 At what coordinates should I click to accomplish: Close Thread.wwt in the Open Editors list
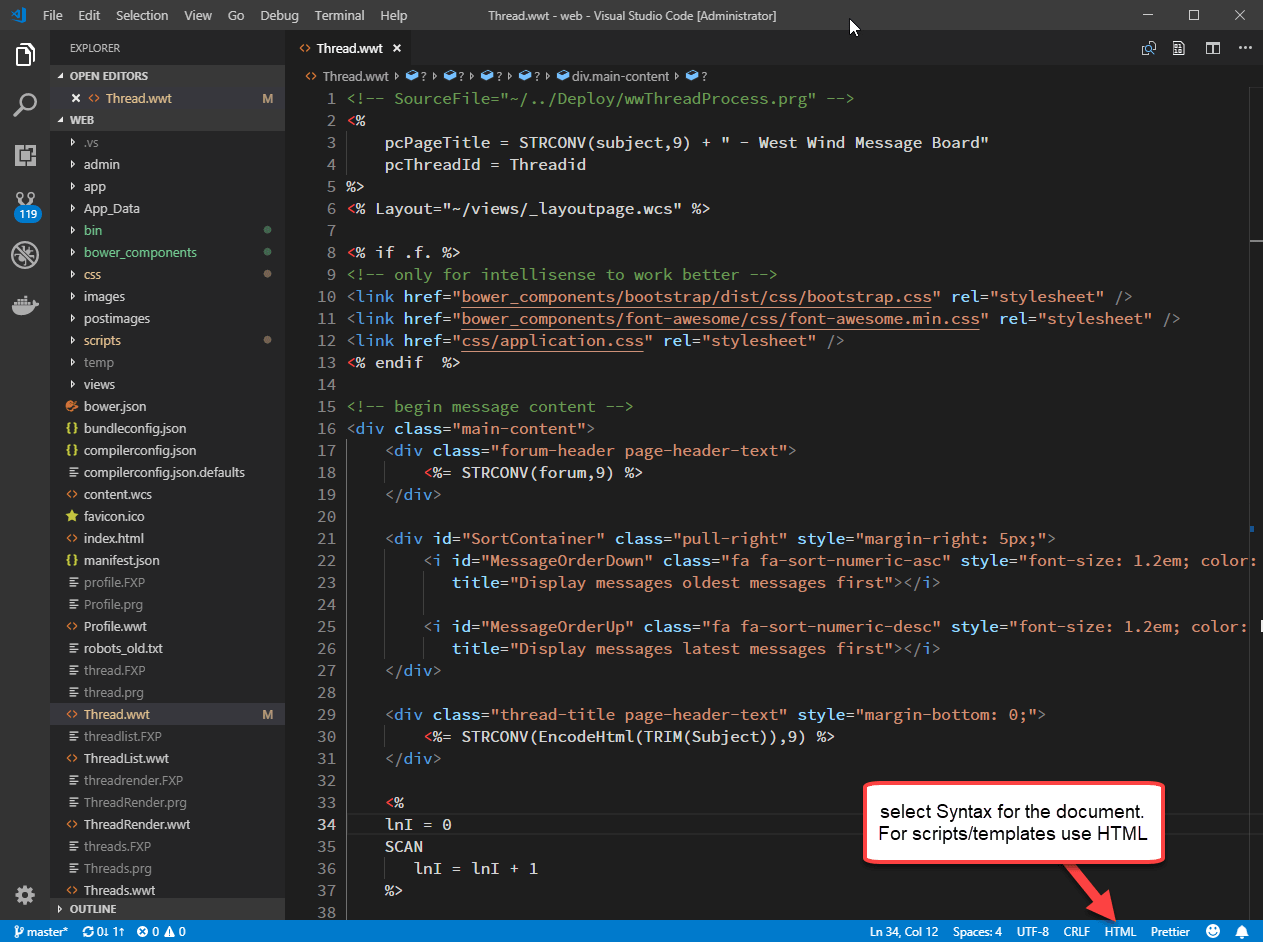coord(76,98)
